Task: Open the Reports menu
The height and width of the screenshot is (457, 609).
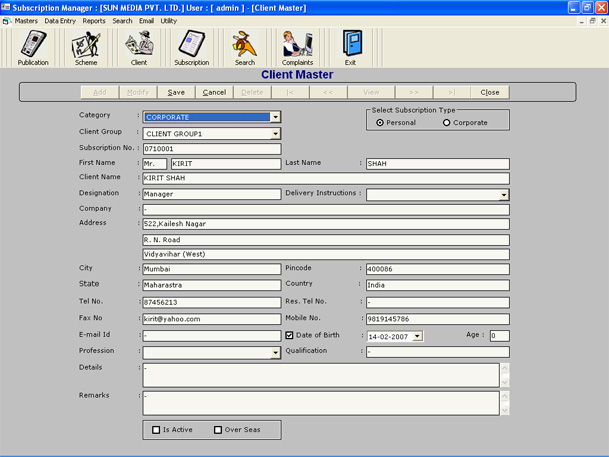Action: 94,21
